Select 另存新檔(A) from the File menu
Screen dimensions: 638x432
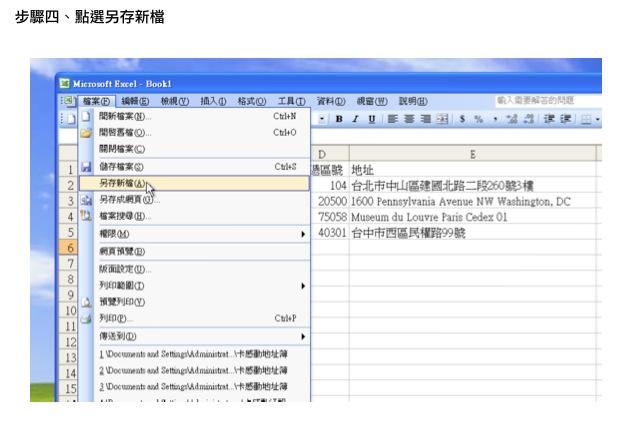click(194, 183)
